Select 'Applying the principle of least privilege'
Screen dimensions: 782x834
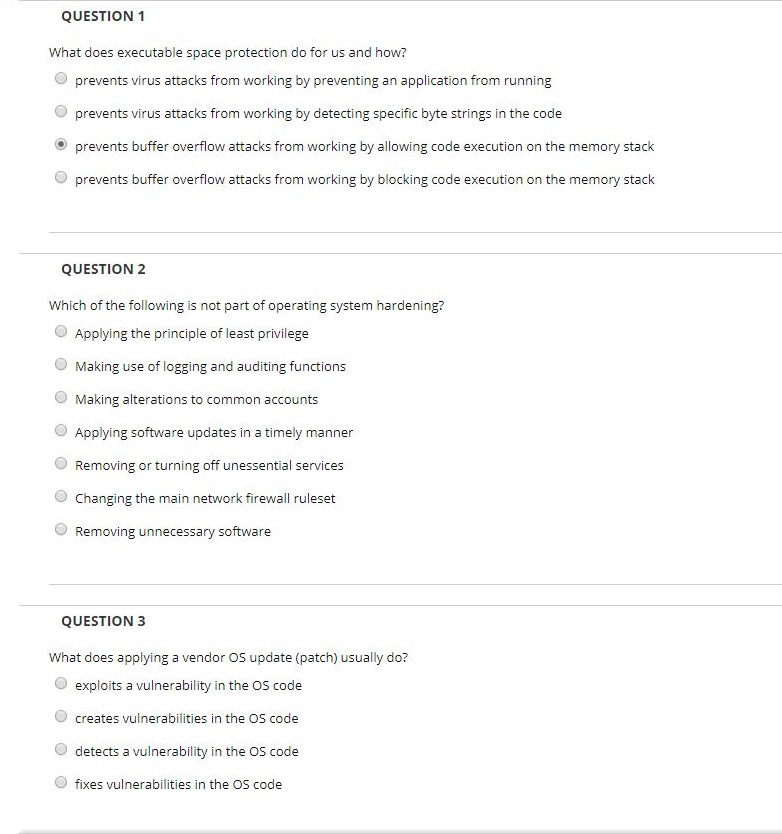61,331
